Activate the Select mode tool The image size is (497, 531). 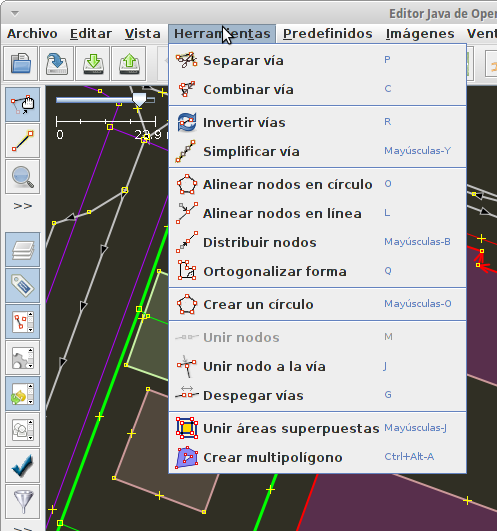22,105
